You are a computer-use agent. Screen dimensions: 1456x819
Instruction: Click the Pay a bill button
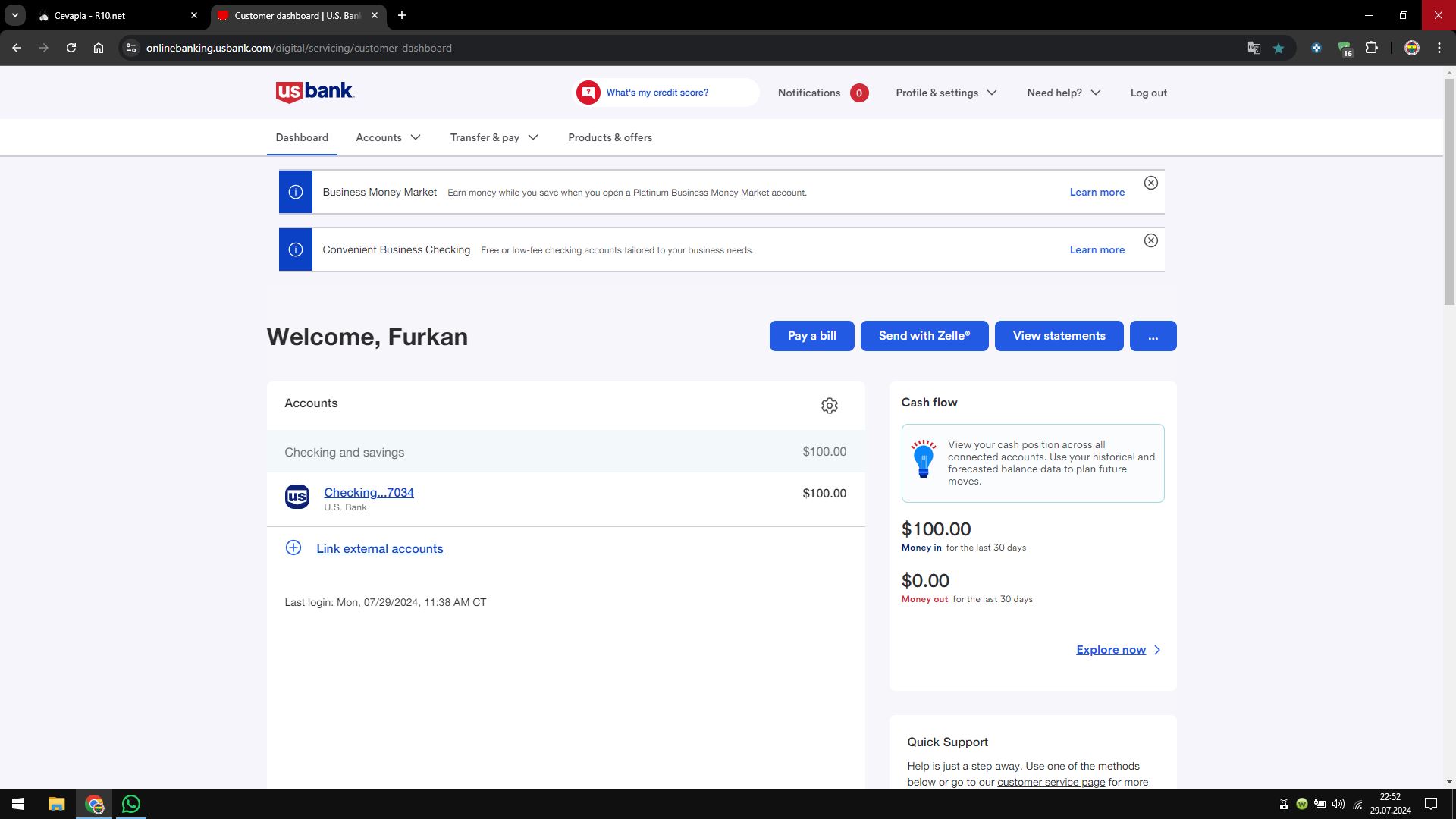(x=811, y=336)
